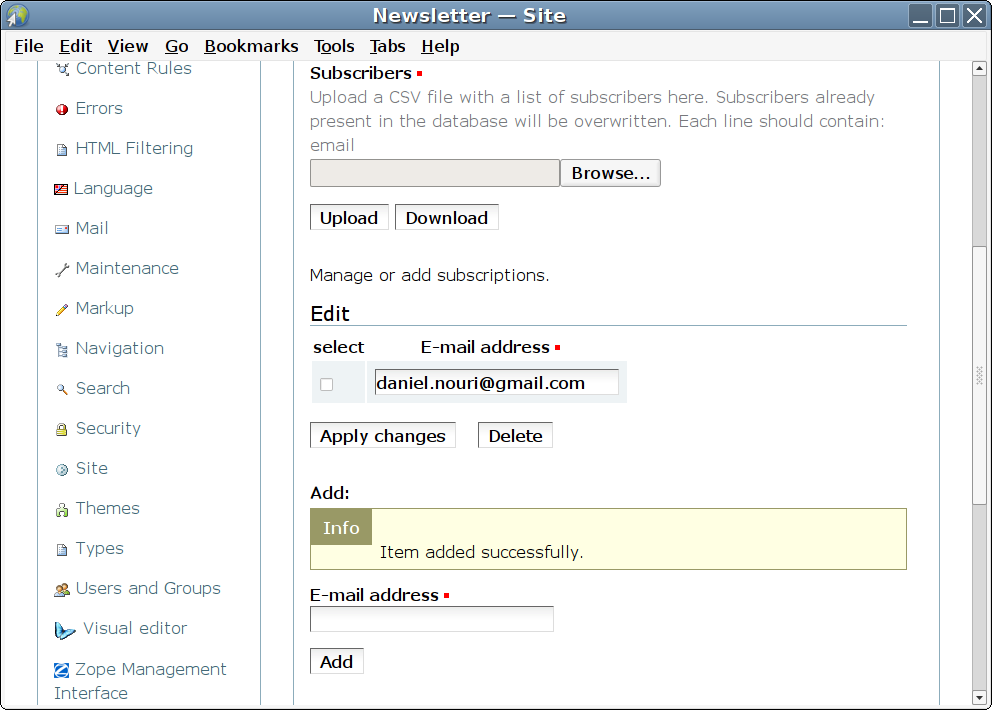Click the Security padlock icon
992x710 pixels.
[x=62, y=429]
